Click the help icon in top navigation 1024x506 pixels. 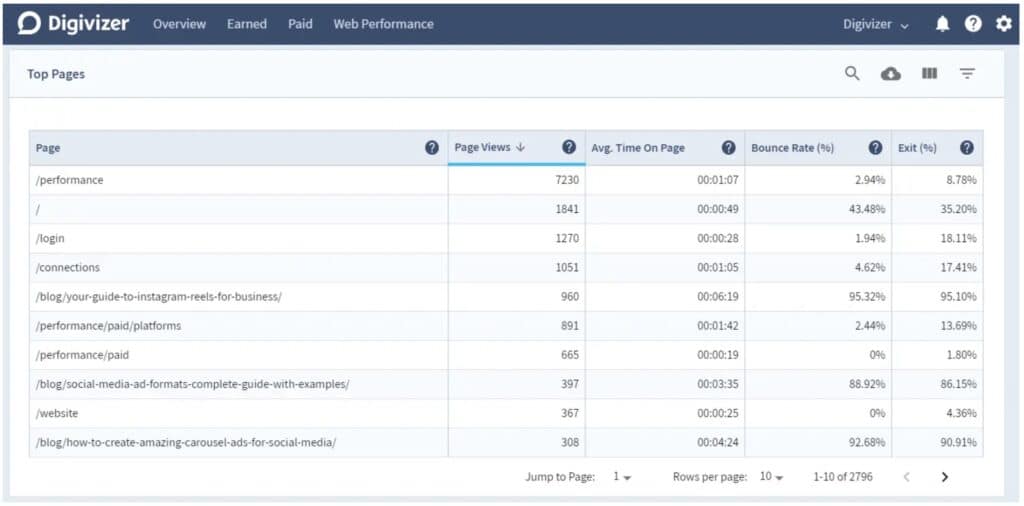(973, 24)
